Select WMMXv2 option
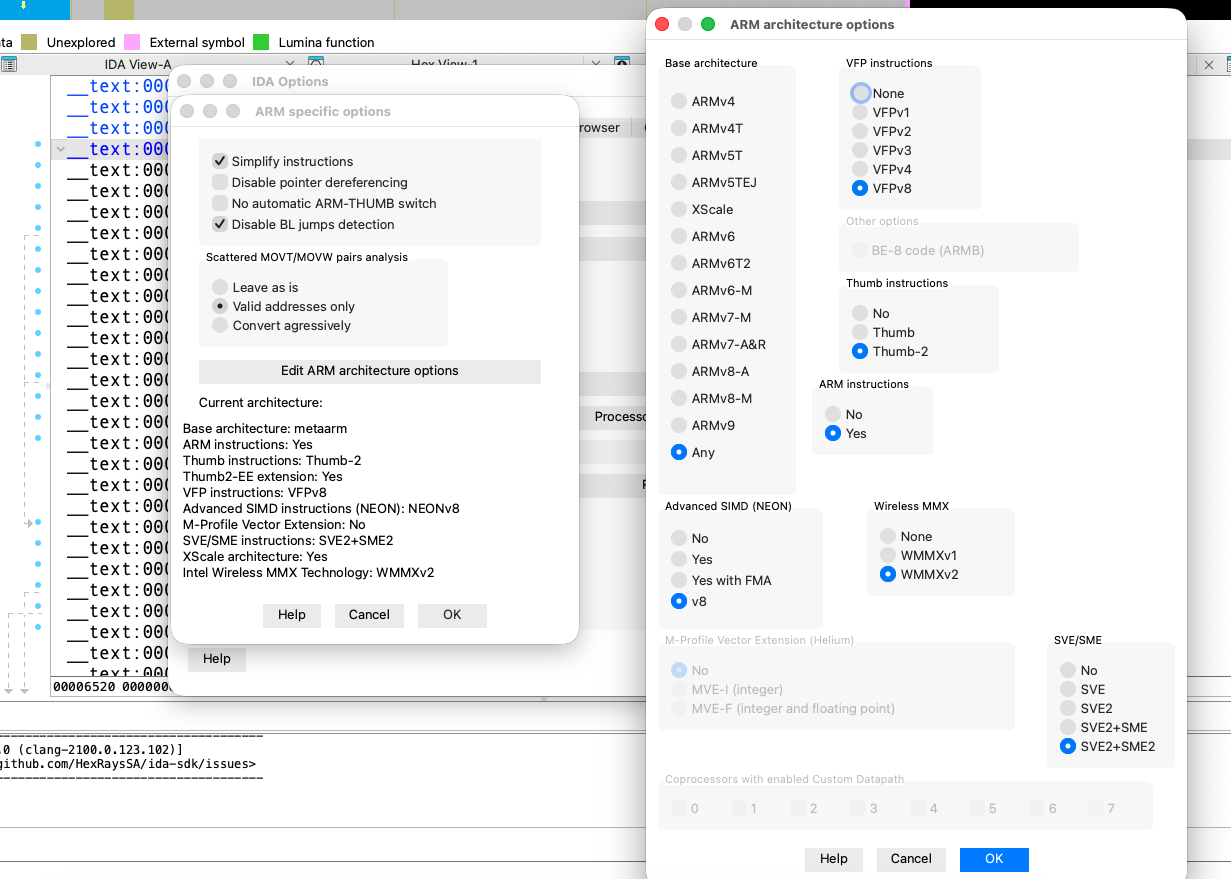This screenshot has width=1231, height=879. pyautogui.click(x=888, y=574)
